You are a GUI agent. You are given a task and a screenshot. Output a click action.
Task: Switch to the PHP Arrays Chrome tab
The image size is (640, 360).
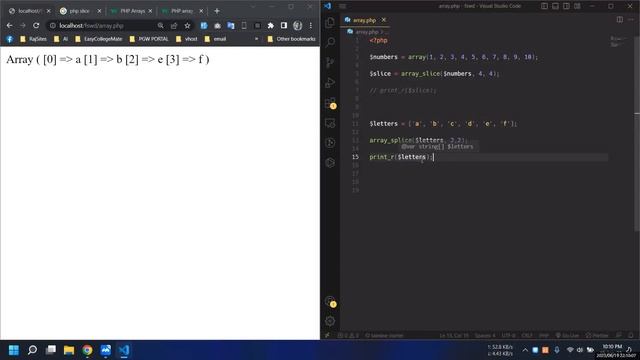click(x=131, y=11)
